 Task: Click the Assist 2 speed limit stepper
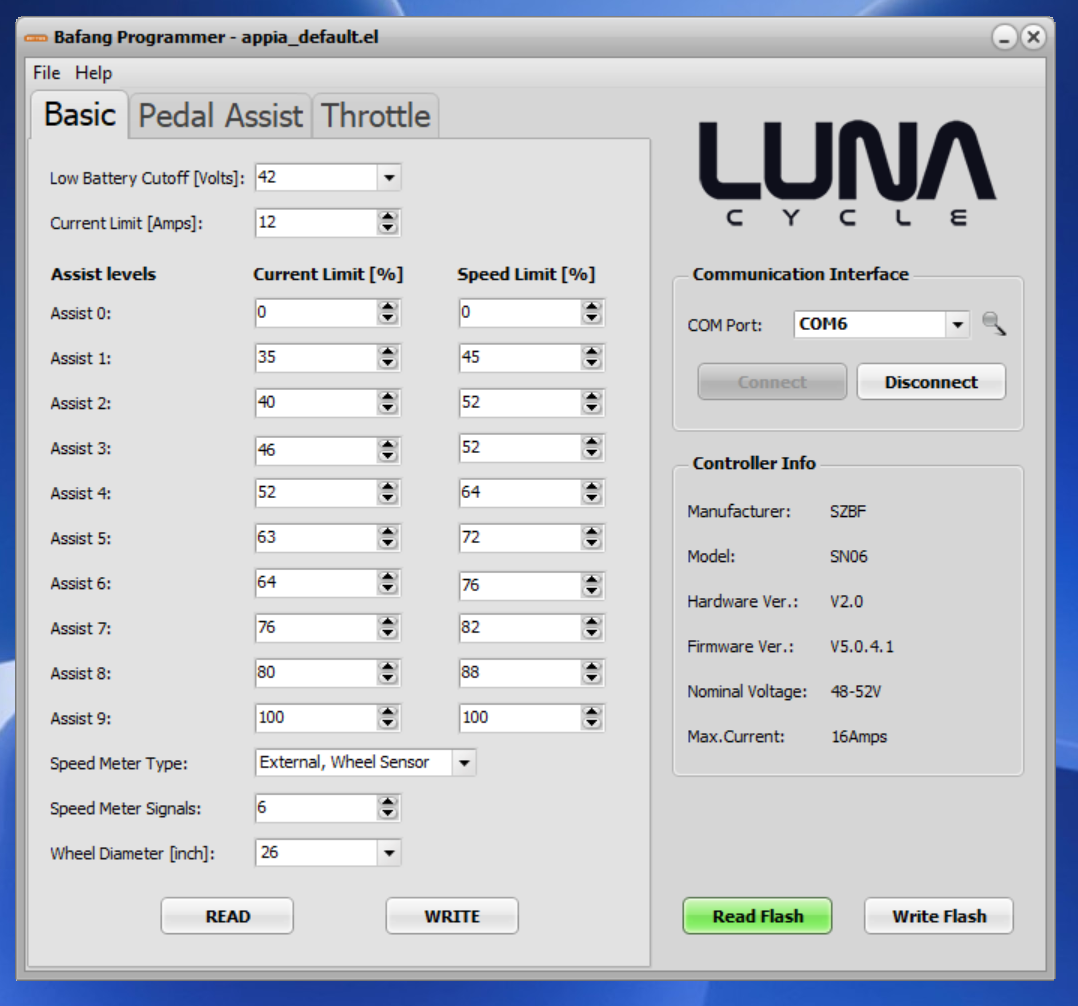(x=592, y=402)
